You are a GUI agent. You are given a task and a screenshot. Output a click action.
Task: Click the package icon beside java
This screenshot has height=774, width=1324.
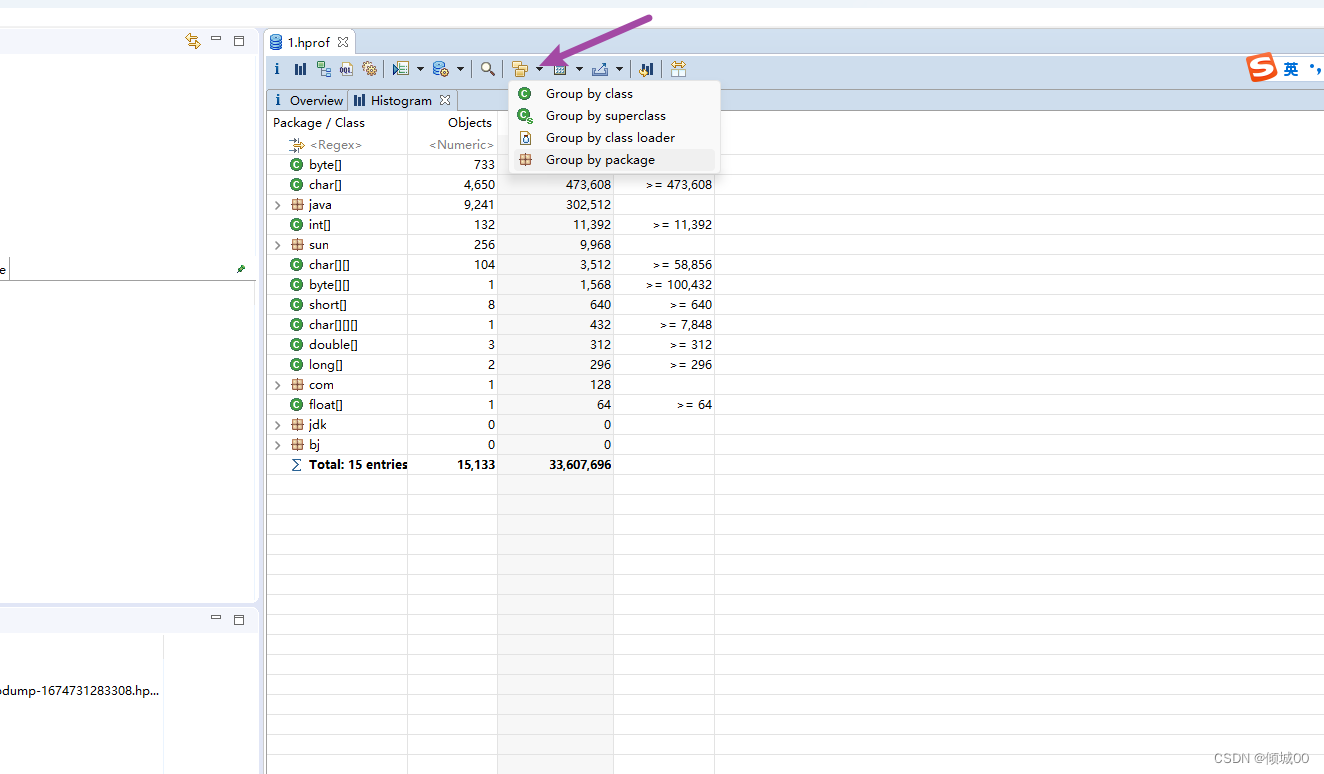(297, 205)
